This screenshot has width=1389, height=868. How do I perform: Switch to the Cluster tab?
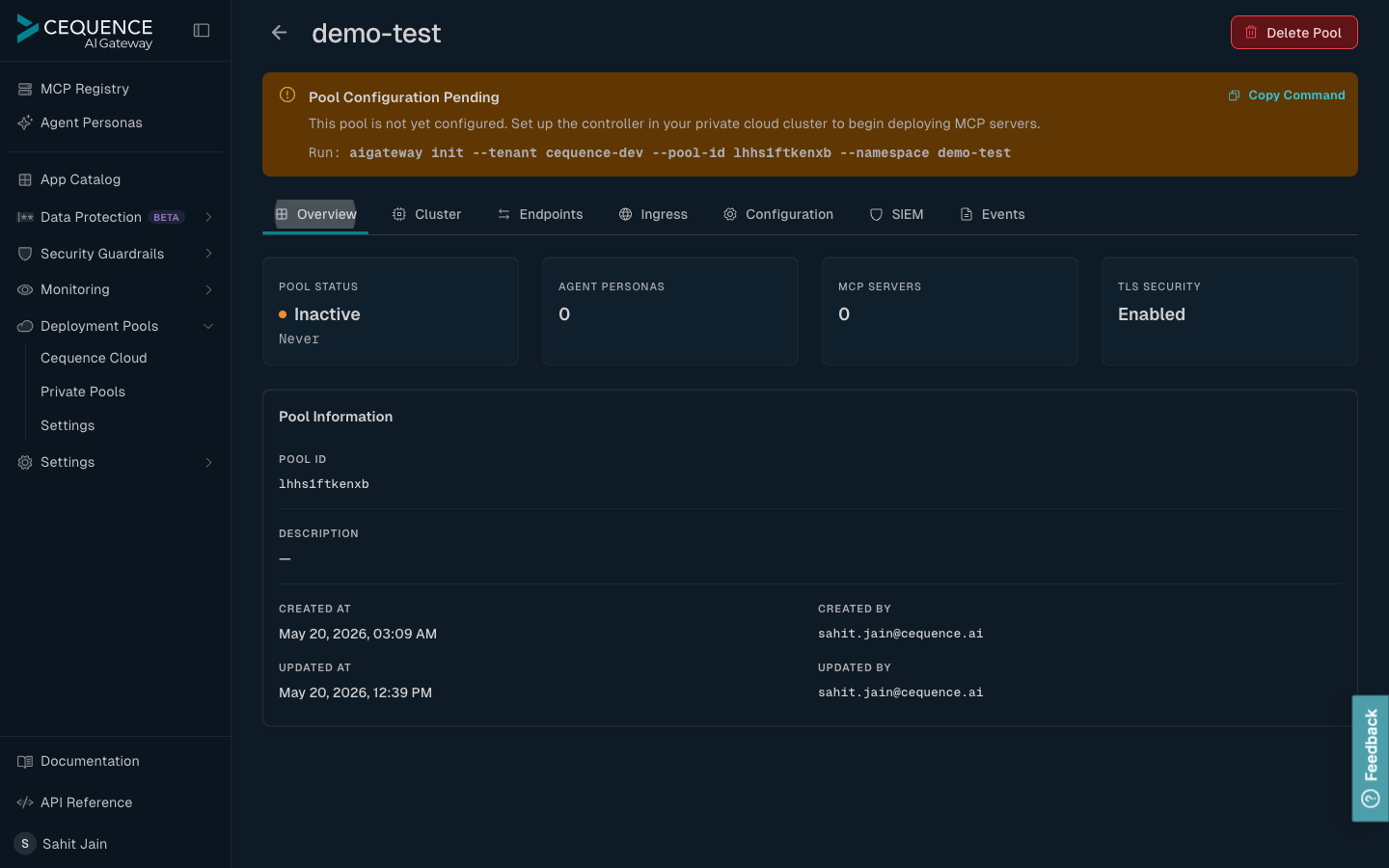click(426, 214)
